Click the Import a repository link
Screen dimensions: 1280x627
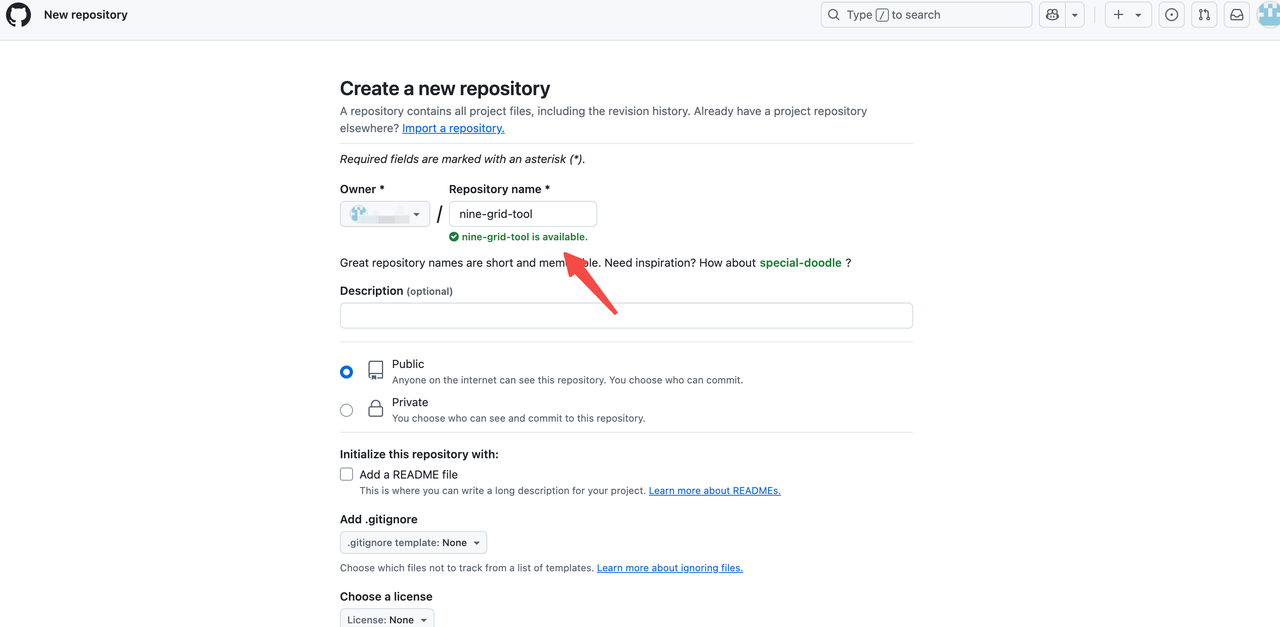pyautogui.click(x=453, y=128)
